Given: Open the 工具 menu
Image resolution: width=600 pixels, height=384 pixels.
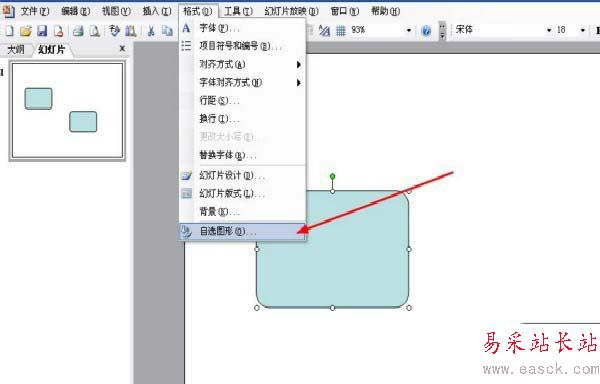Looking at the screenshot, I should click(238, 11).
